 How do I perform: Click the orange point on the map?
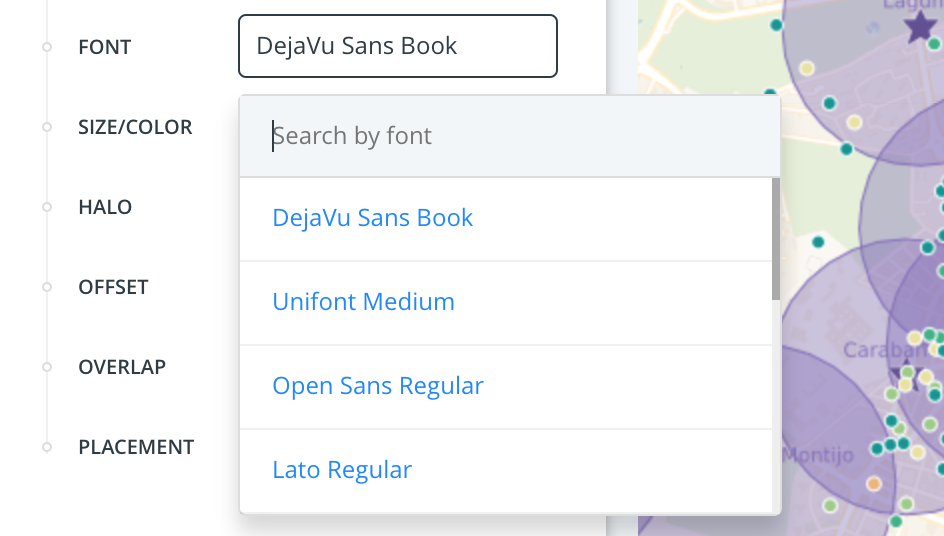tap(874, 484)
